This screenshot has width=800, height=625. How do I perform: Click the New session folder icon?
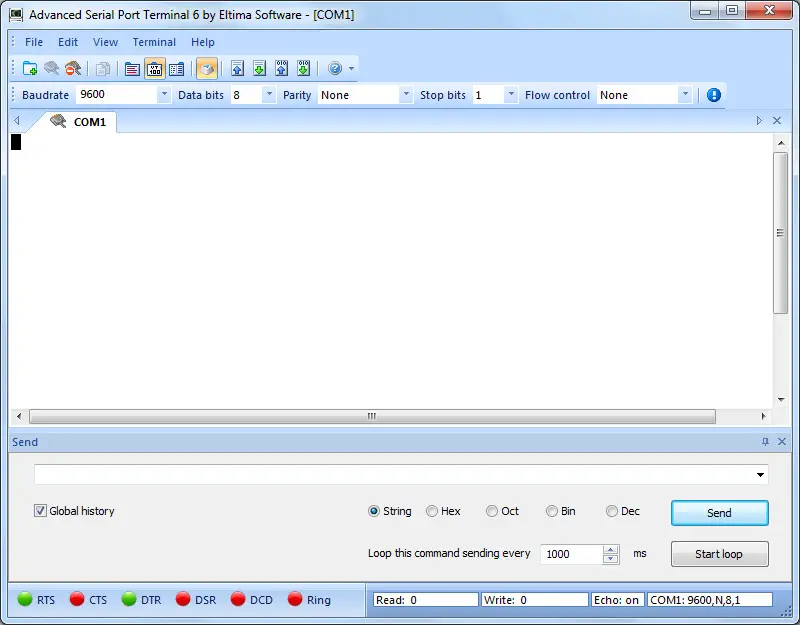tap(30, 68)
